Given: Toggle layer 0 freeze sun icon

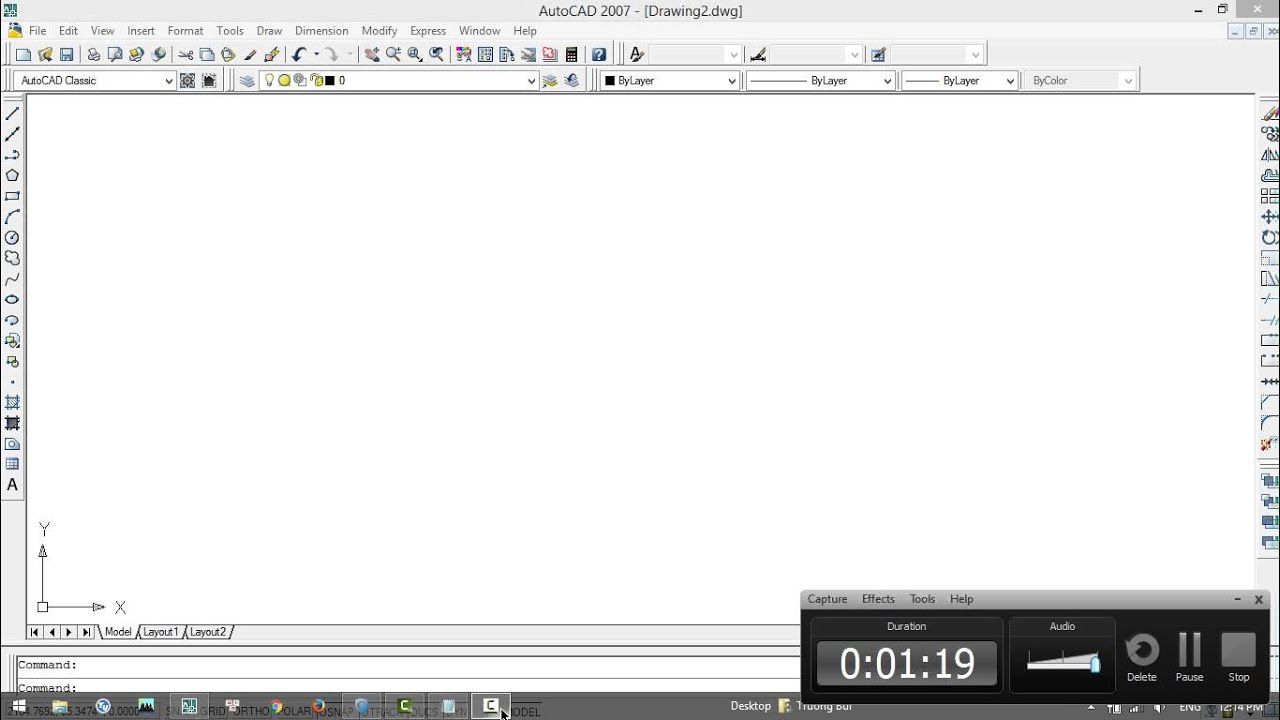Looking at the screenshot, I should point(284,81).
